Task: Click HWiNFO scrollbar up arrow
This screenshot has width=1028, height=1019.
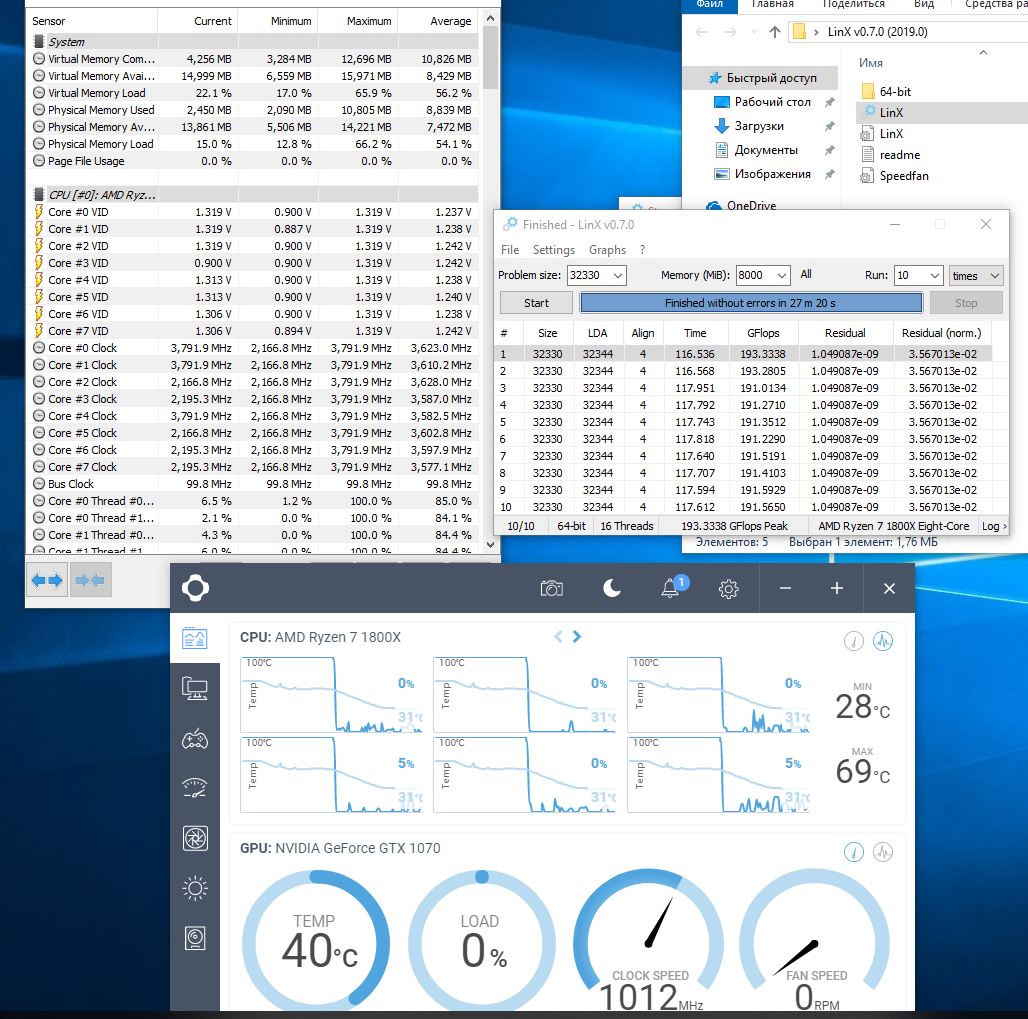Action: click(490, 18)
